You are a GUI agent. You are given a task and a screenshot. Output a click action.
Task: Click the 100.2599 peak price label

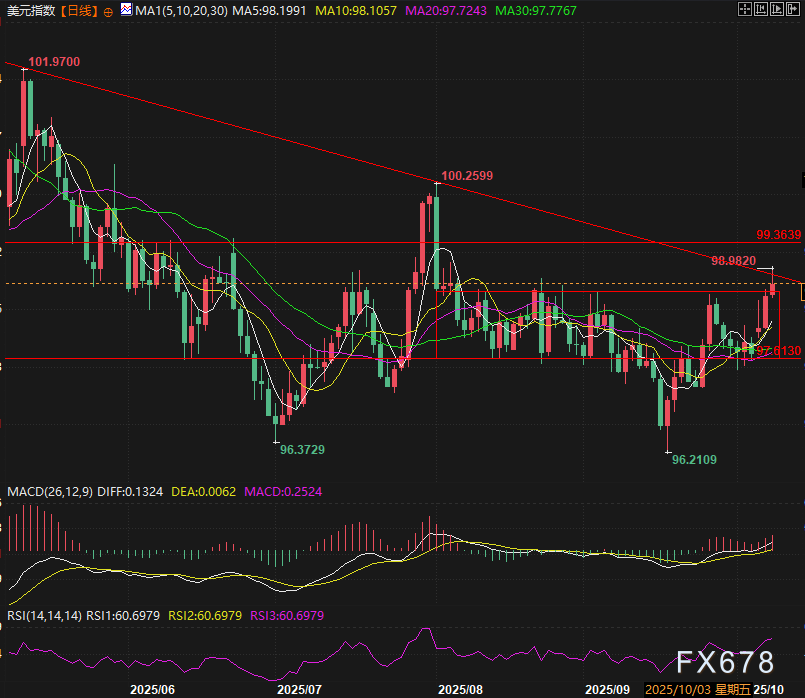coord(467,176)
